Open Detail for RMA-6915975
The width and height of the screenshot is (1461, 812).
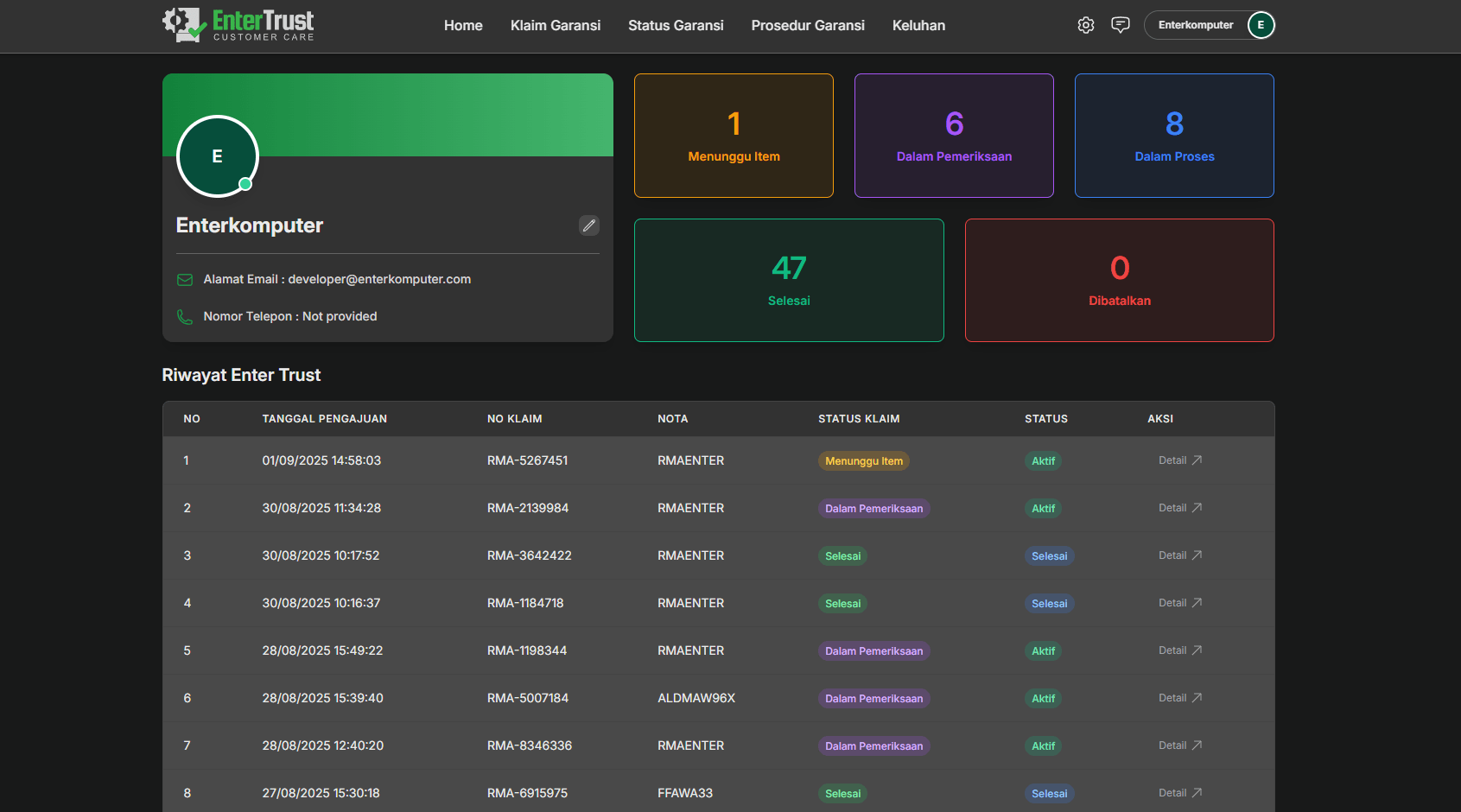1180,793
